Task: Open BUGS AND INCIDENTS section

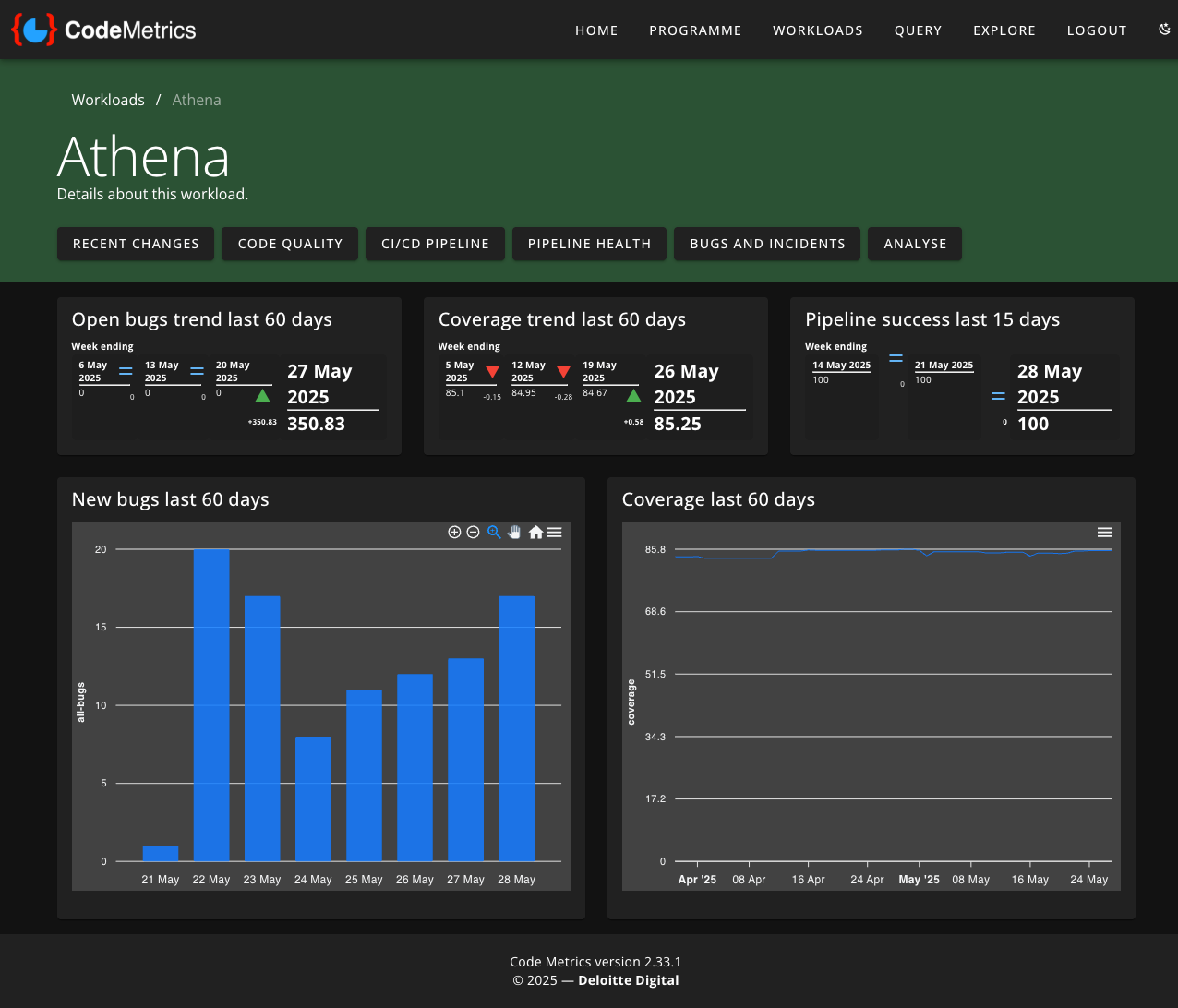Action: (x=767, y=244)
